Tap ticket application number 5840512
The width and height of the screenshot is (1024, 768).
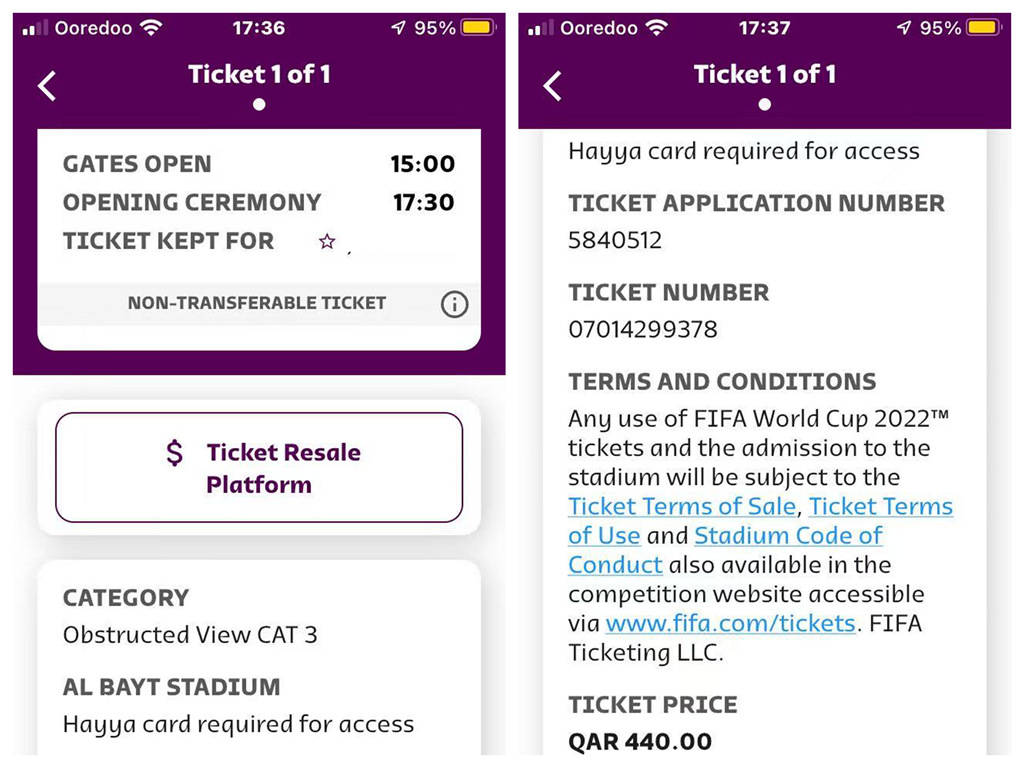615,240
